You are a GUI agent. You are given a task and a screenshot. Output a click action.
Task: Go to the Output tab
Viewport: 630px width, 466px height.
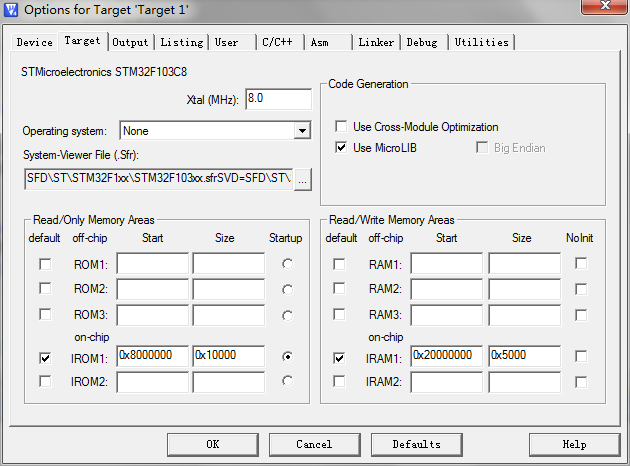(x=130, y=42)
